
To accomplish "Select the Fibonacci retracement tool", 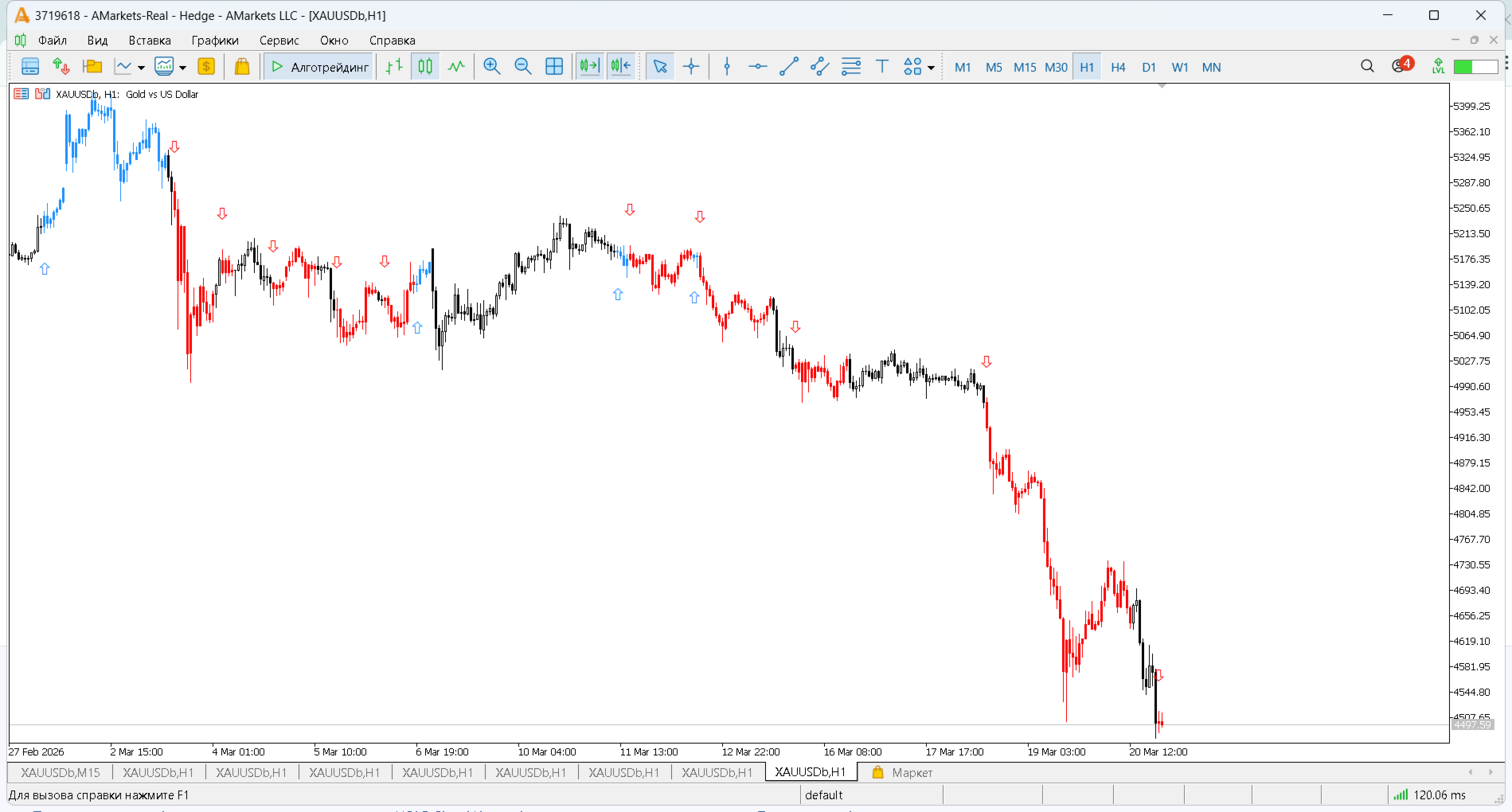I will point(851,67).
